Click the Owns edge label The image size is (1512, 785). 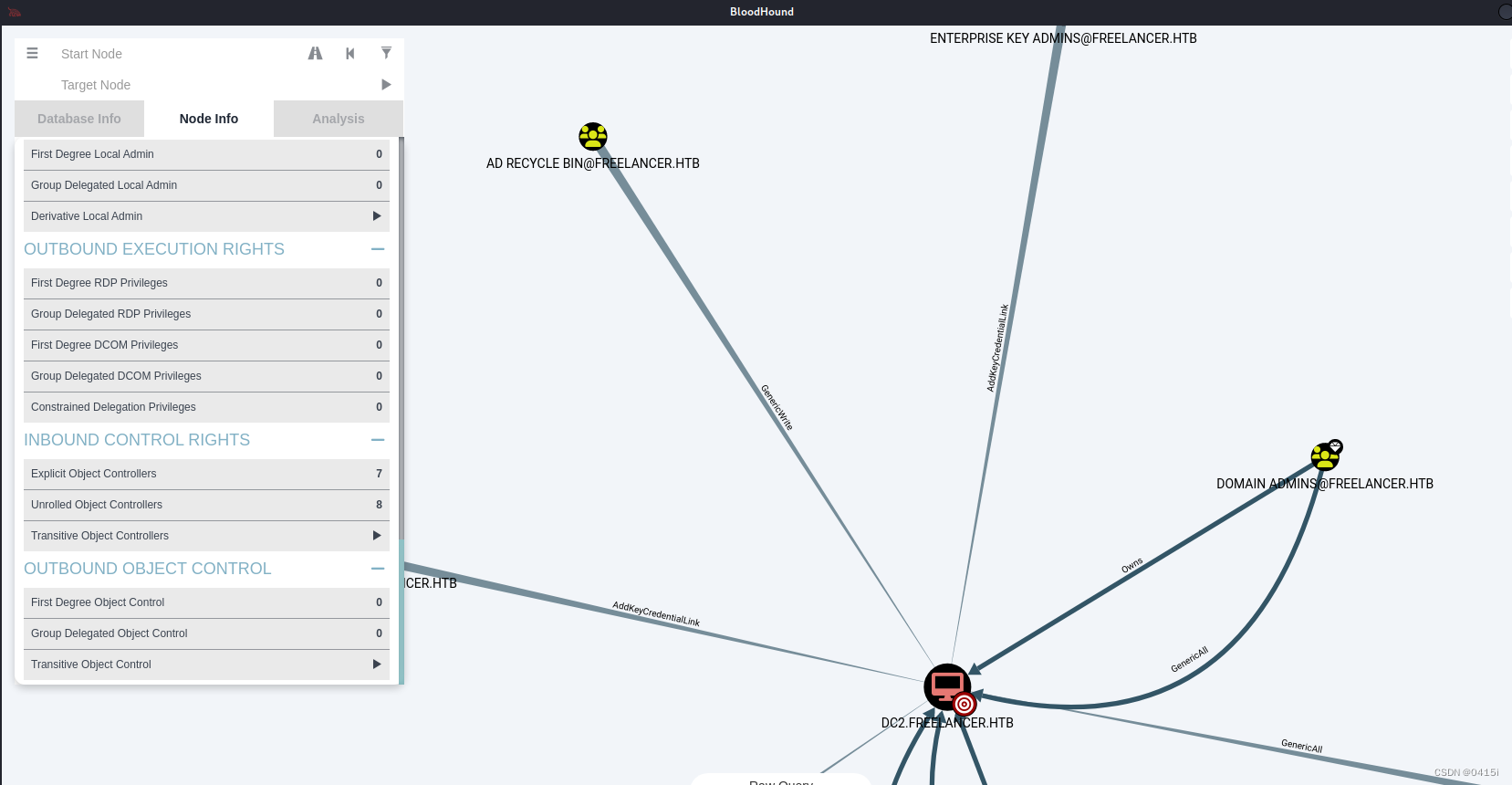(1132, 565)
